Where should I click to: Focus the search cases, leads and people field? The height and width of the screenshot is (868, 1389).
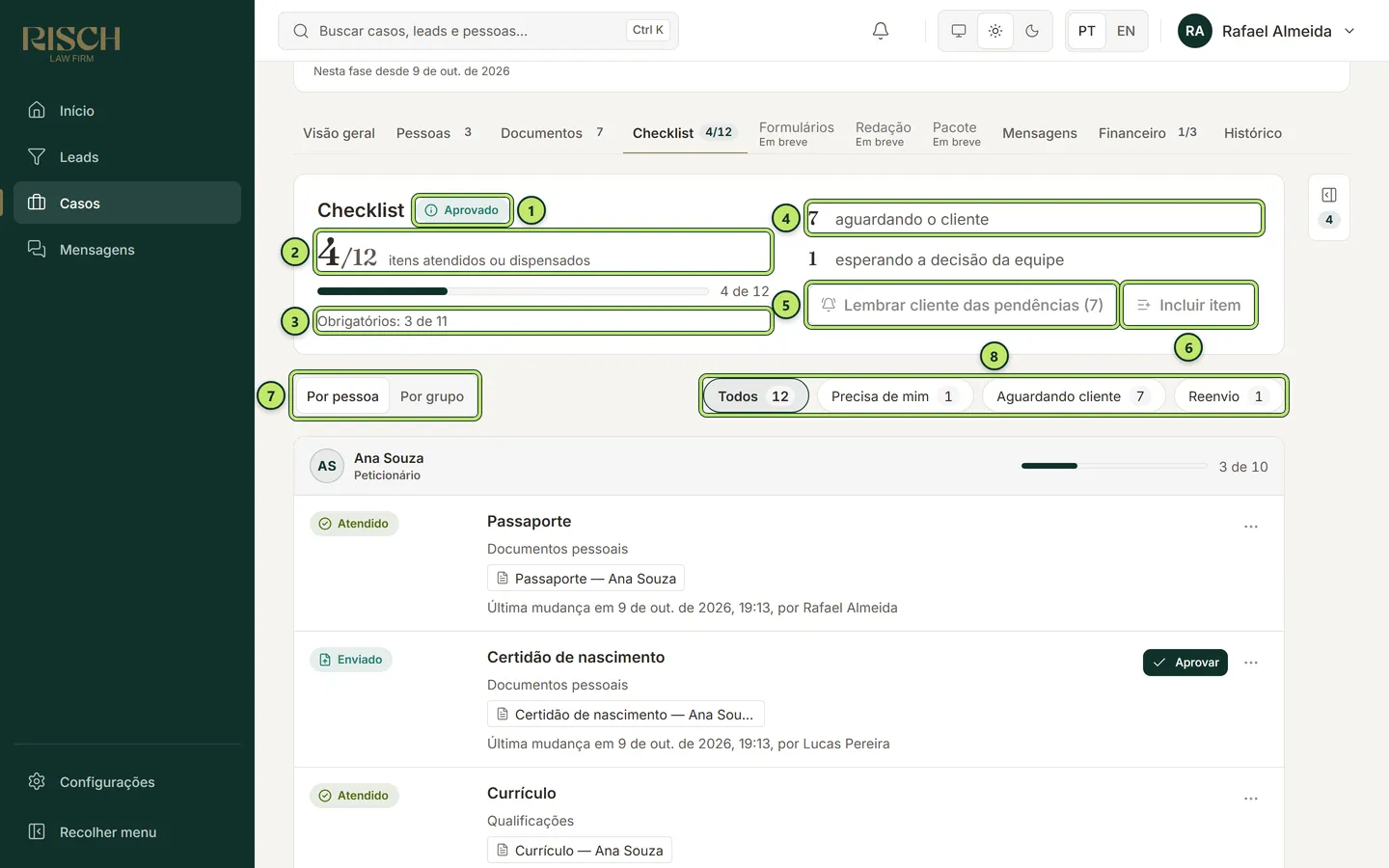pos(478,31)
